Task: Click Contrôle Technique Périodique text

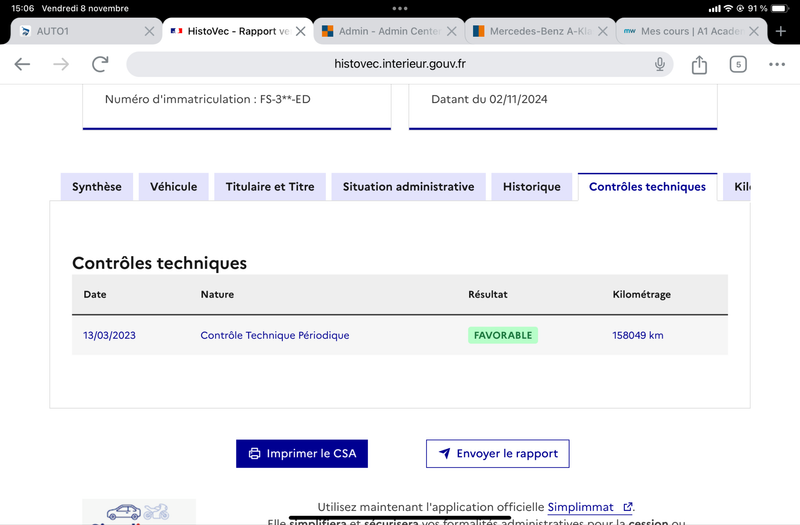Action: point(274,335)
